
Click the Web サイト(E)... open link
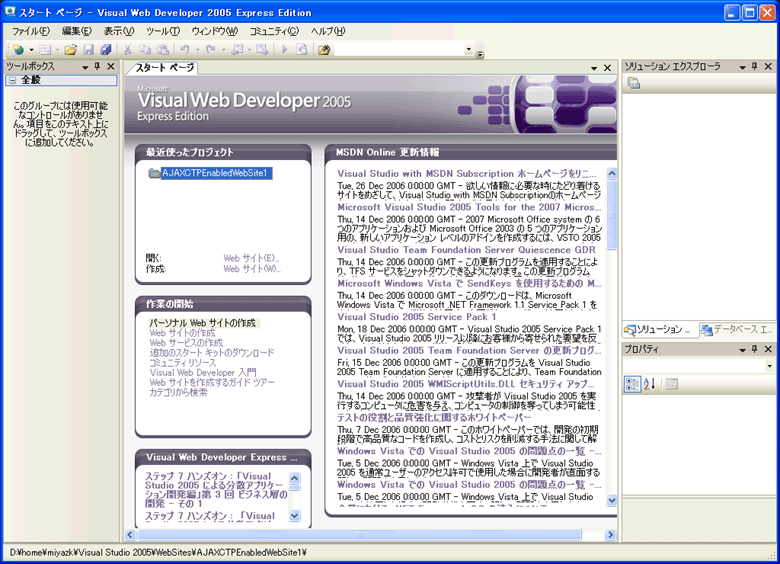click(x=251, y=258)
